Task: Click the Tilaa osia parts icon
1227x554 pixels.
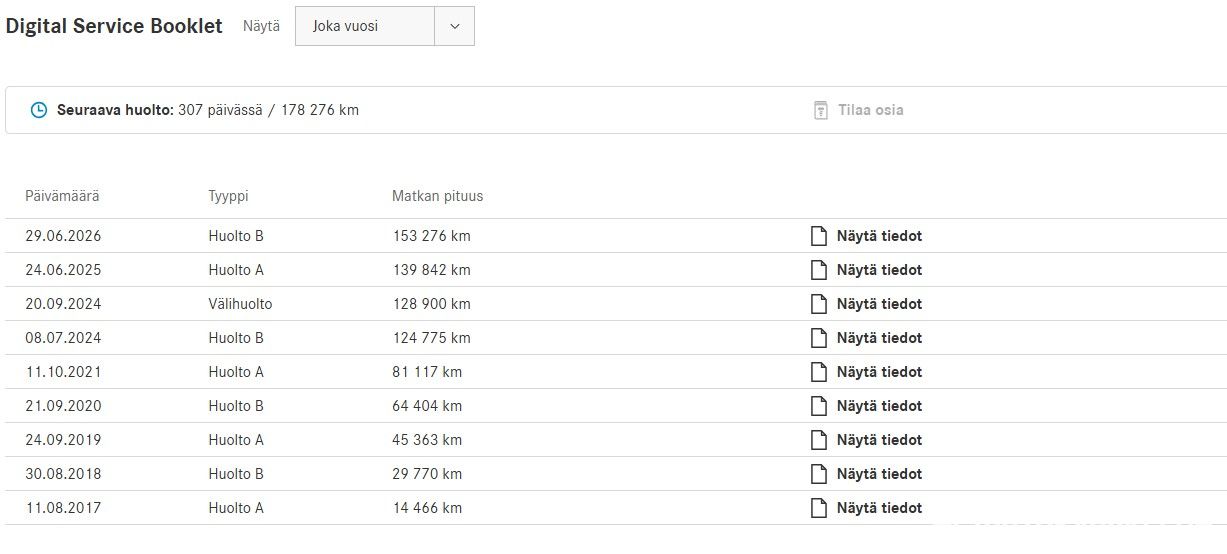Action: (820, 110)
